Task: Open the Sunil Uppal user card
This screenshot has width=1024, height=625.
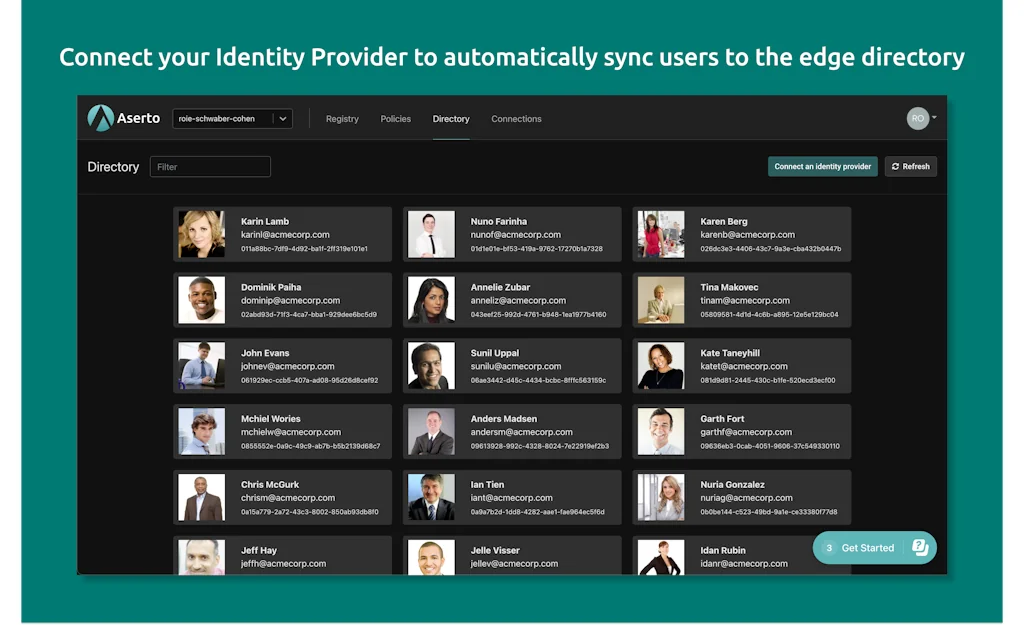Action: 512,366
